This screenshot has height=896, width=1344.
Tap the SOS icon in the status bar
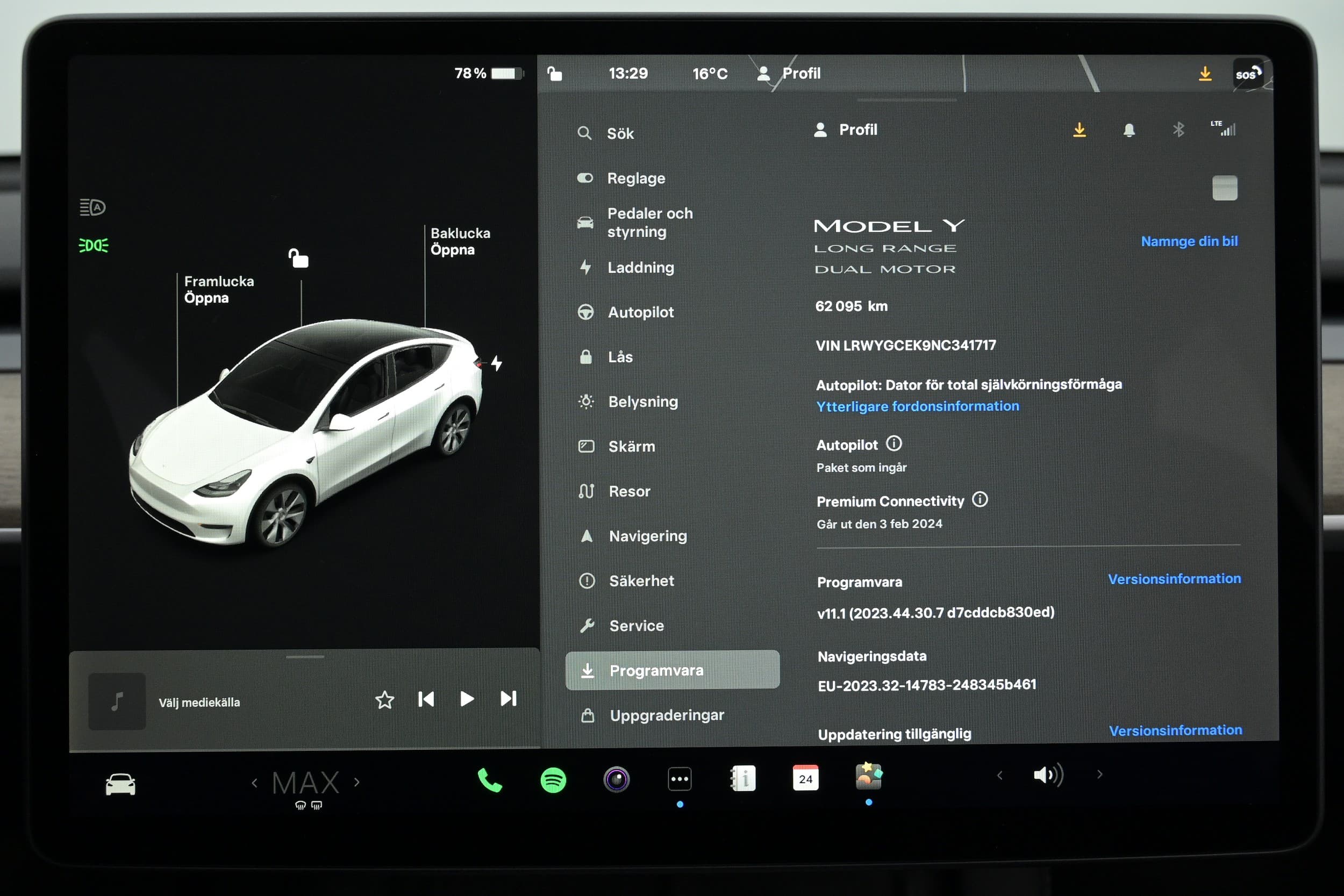(x=1248, y=73)
